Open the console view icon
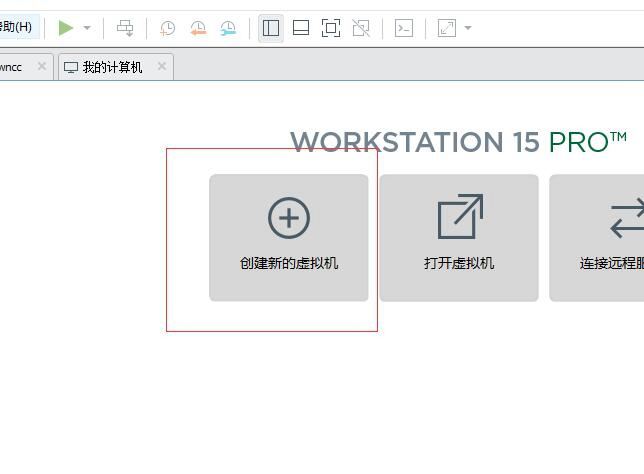 [404, 28]
